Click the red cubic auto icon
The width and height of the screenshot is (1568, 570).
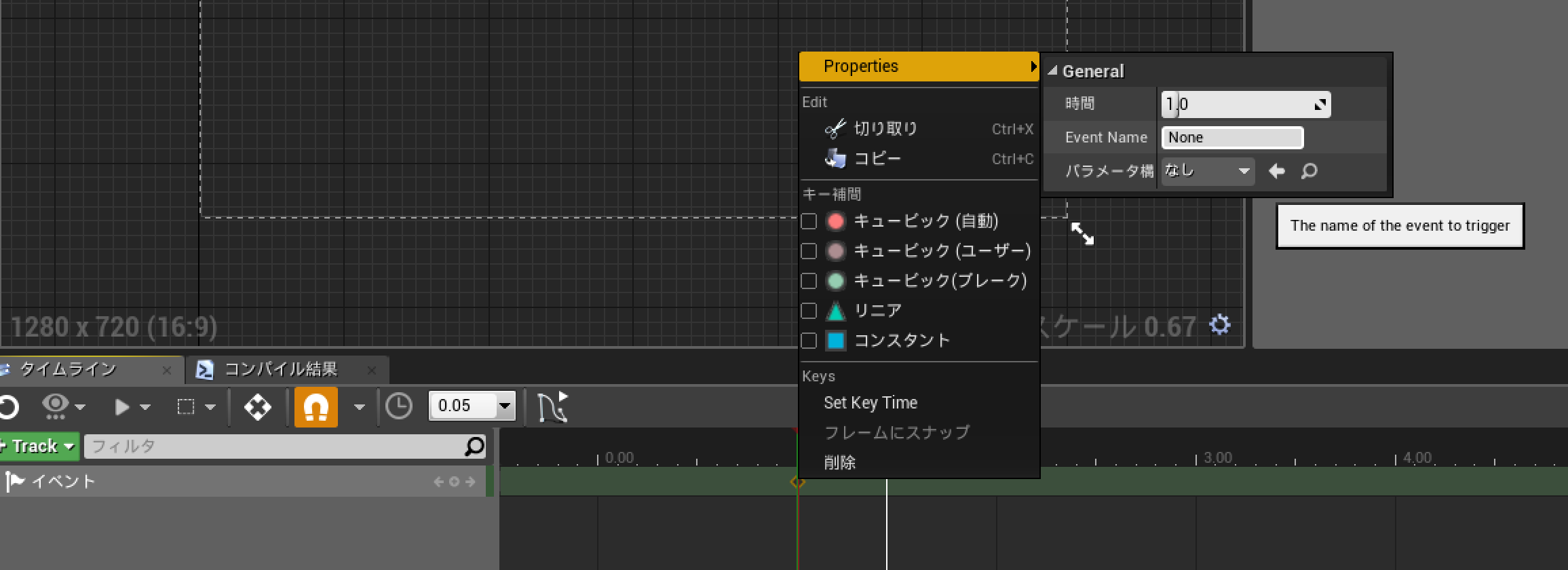coord(836,221)
